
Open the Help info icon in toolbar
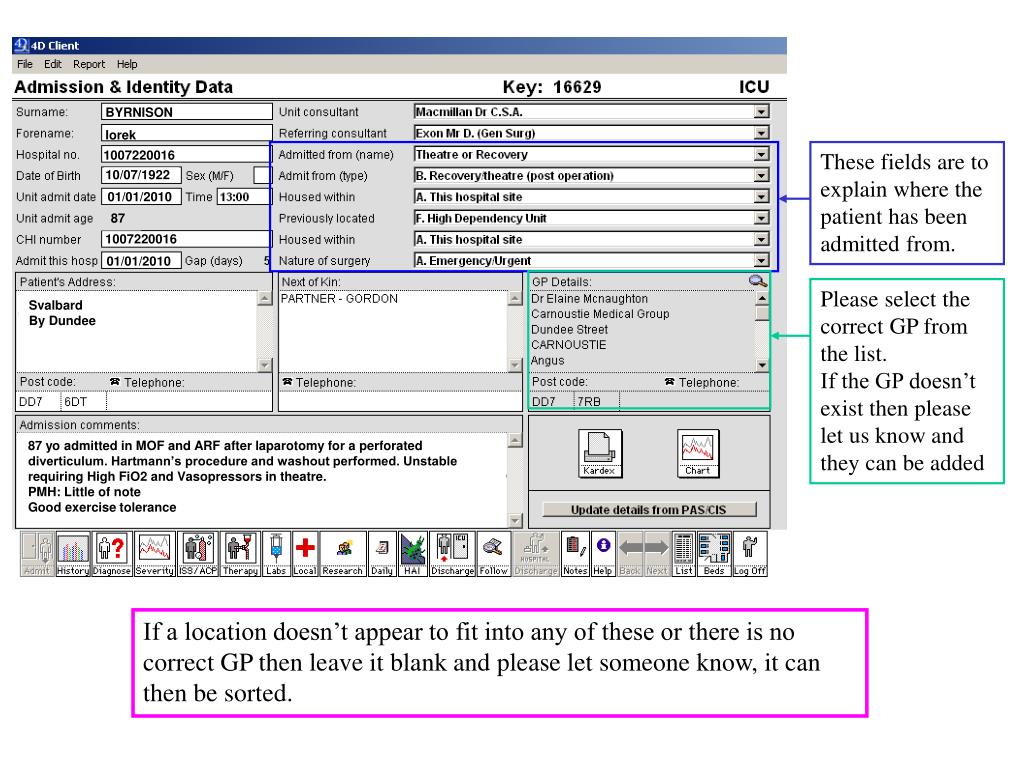click(x=602, y=554)
